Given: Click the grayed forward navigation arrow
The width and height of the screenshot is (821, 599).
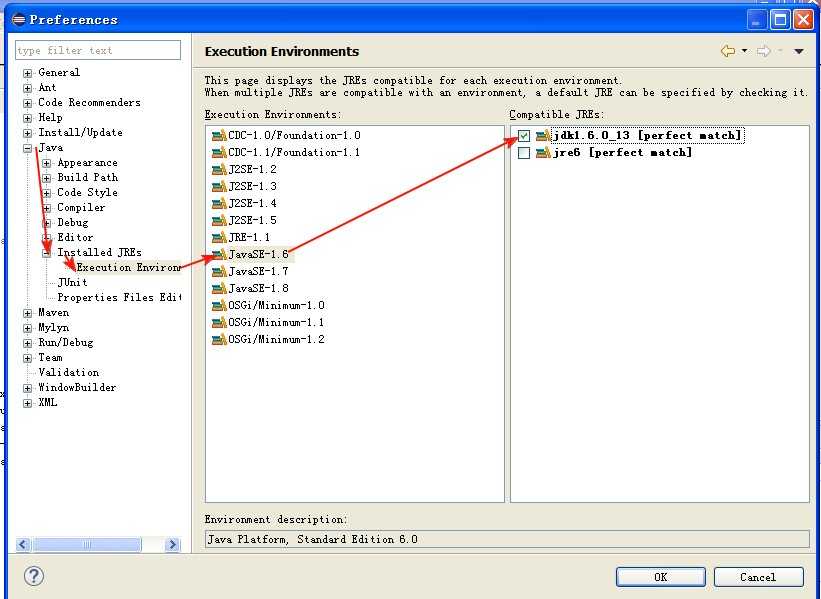Looking at the screenshot, I should [763, 51].
